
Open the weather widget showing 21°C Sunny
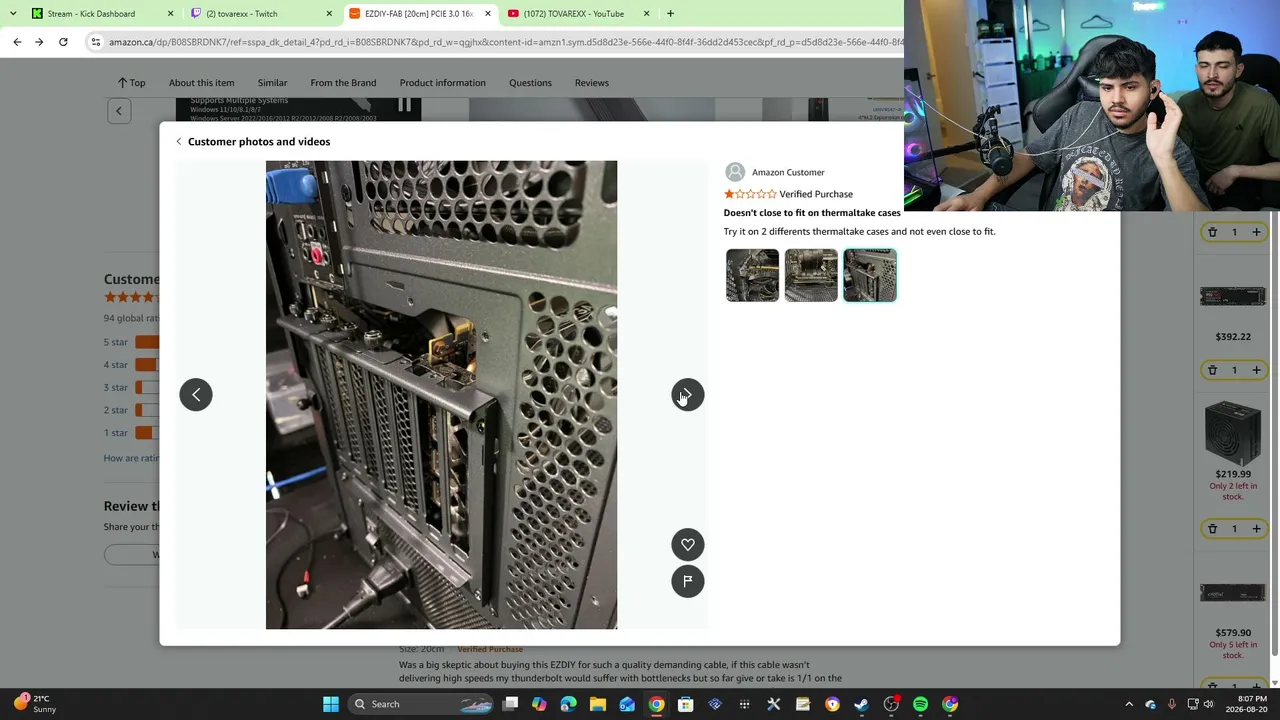click(35, 704)
